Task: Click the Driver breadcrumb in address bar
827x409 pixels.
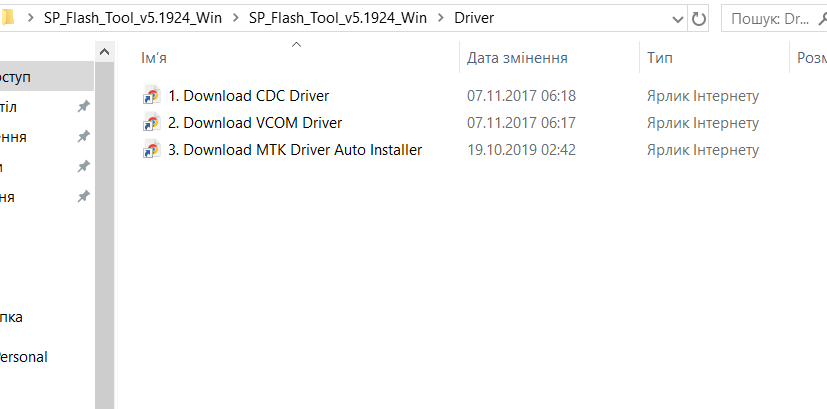Action: (x=474, y=18)
